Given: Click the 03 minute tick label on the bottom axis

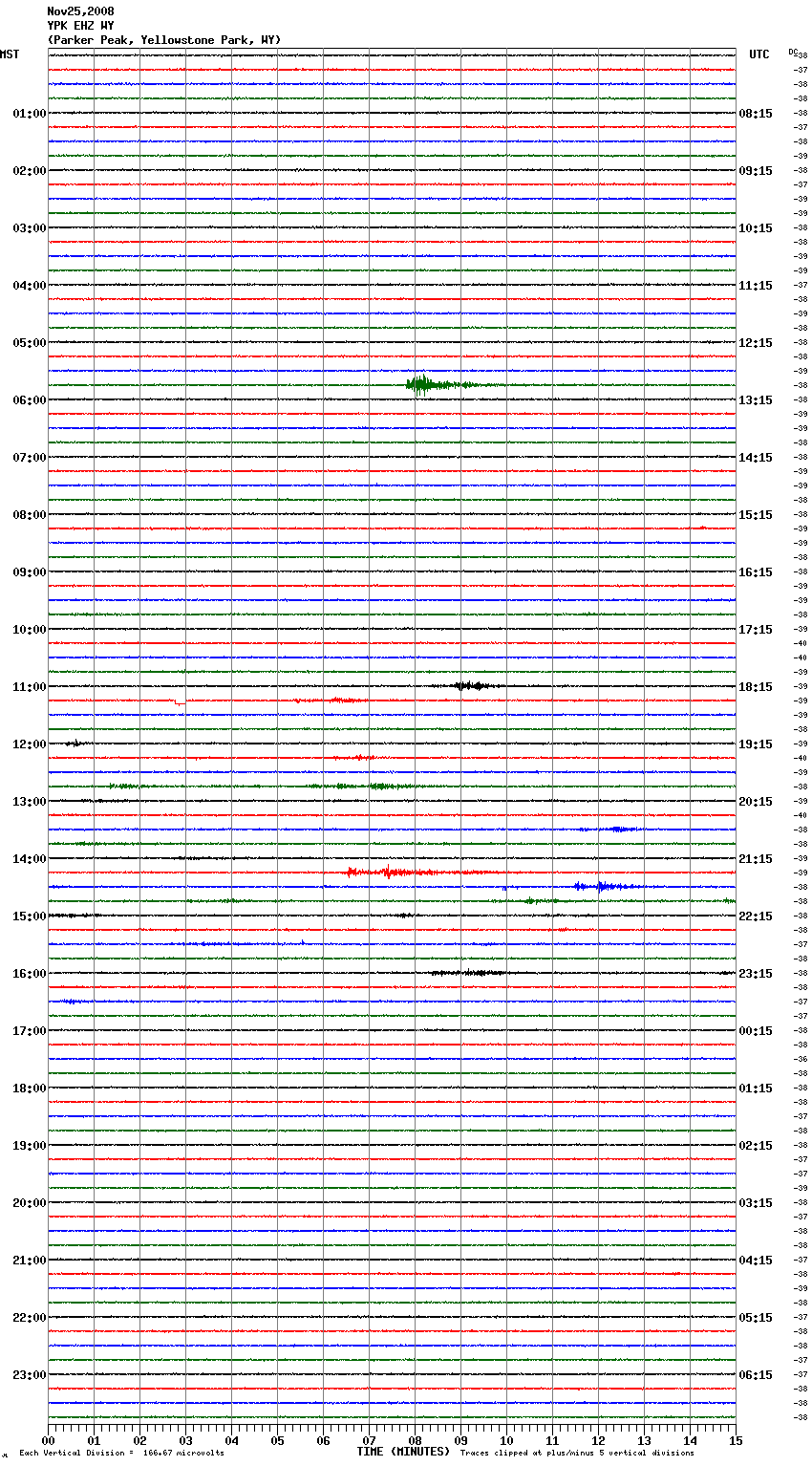Looking at the screenshot, I should pyautogui.click(x=186, y=1440).
